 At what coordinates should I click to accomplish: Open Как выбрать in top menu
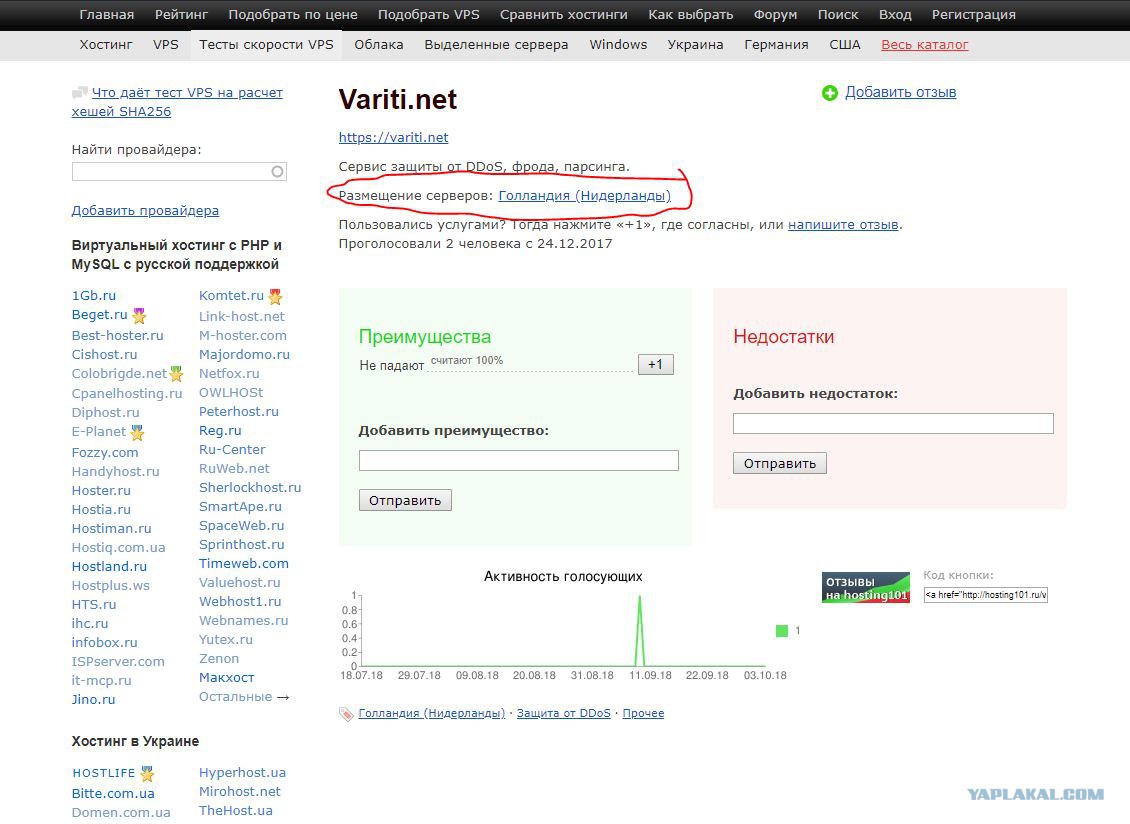pyautogui.click(x=690, y=14)
